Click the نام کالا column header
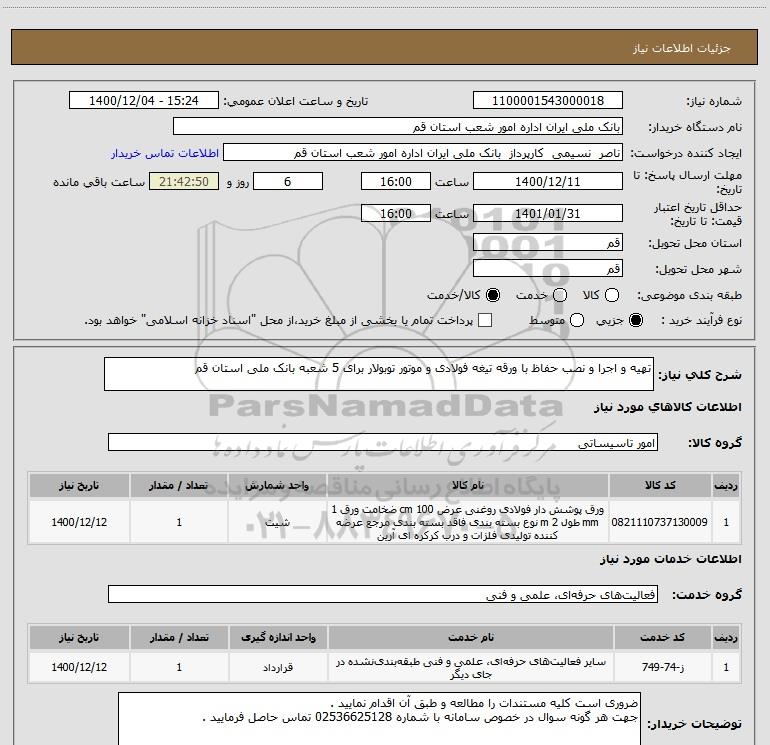Viewport: 770px width, 745px height. (x=468, y=486)
